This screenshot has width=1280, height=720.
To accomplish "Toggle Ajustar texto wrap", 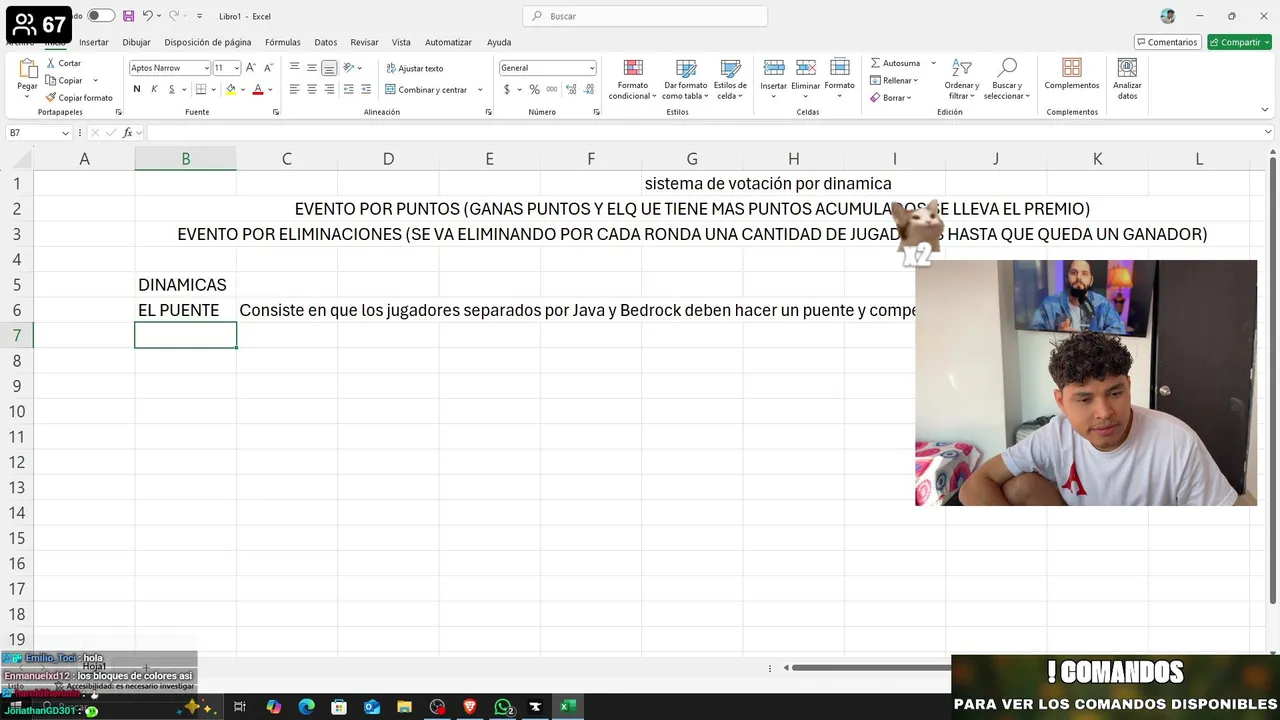I will click(415, 68).
